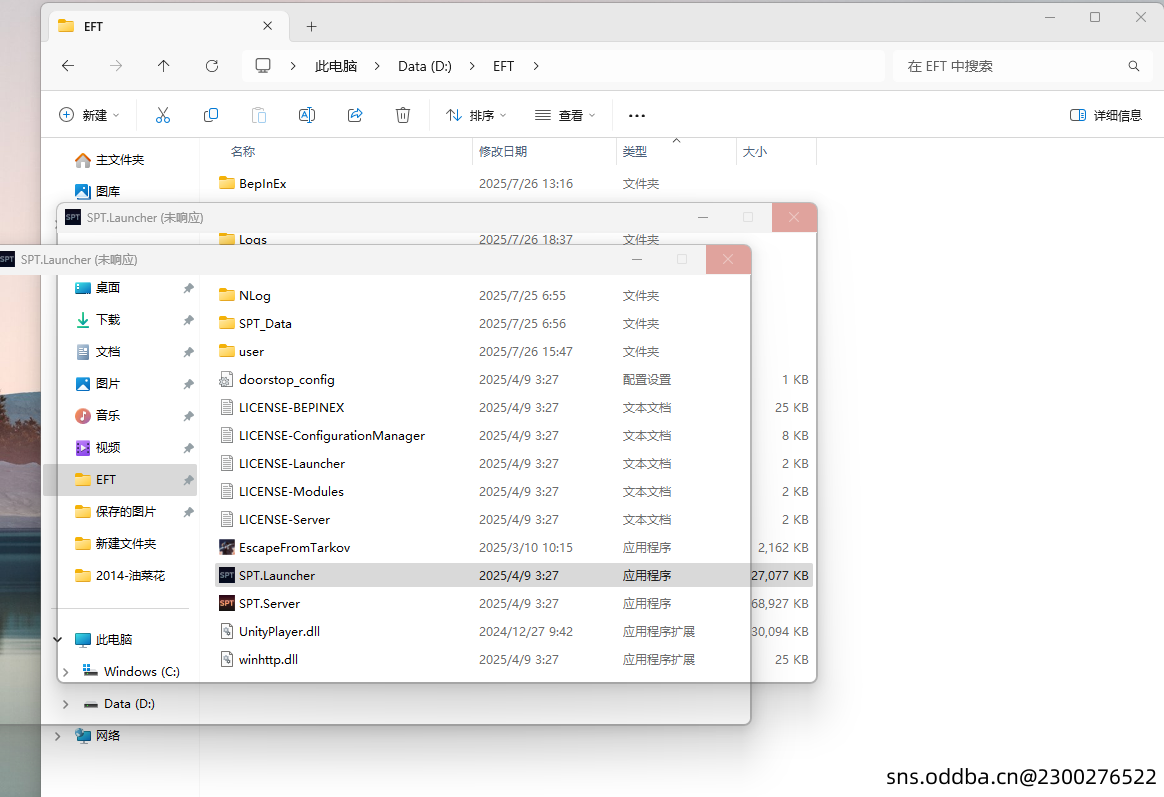
Task: Open the 排序 sort dropdown
Action: pos(477,115)
